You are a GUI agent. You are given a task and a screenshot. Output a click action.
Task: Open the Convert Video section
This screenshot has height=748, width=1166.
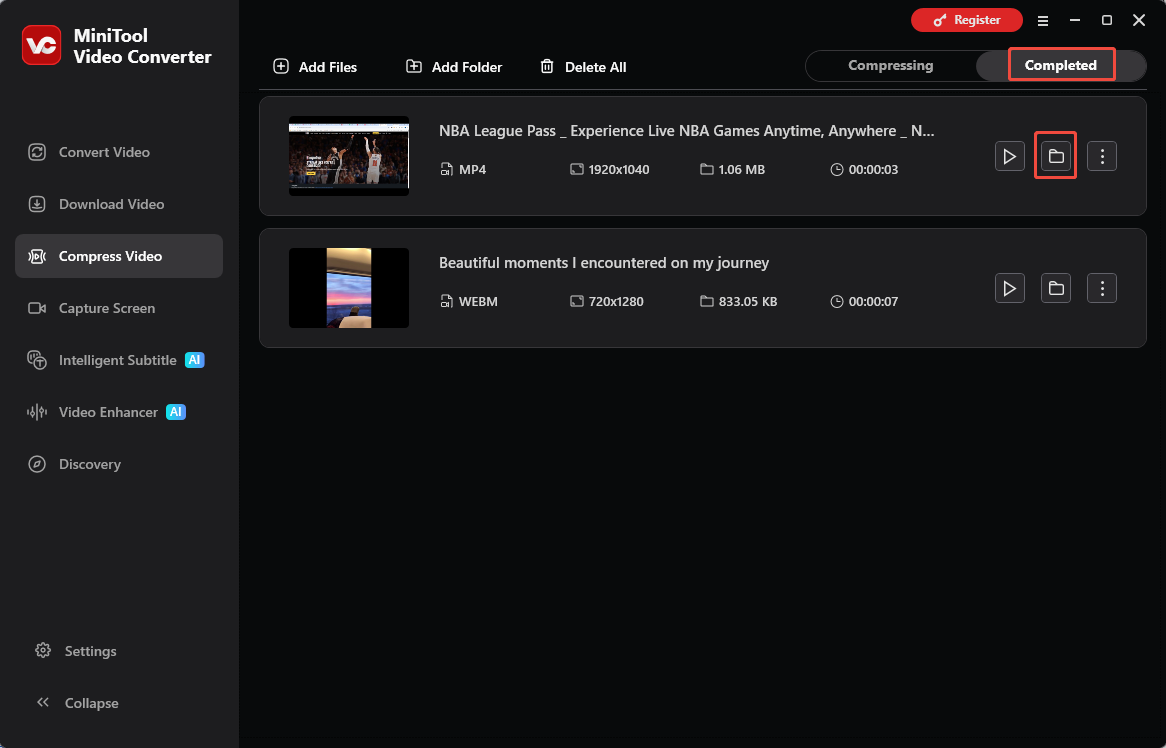click(x=119, y=152)
